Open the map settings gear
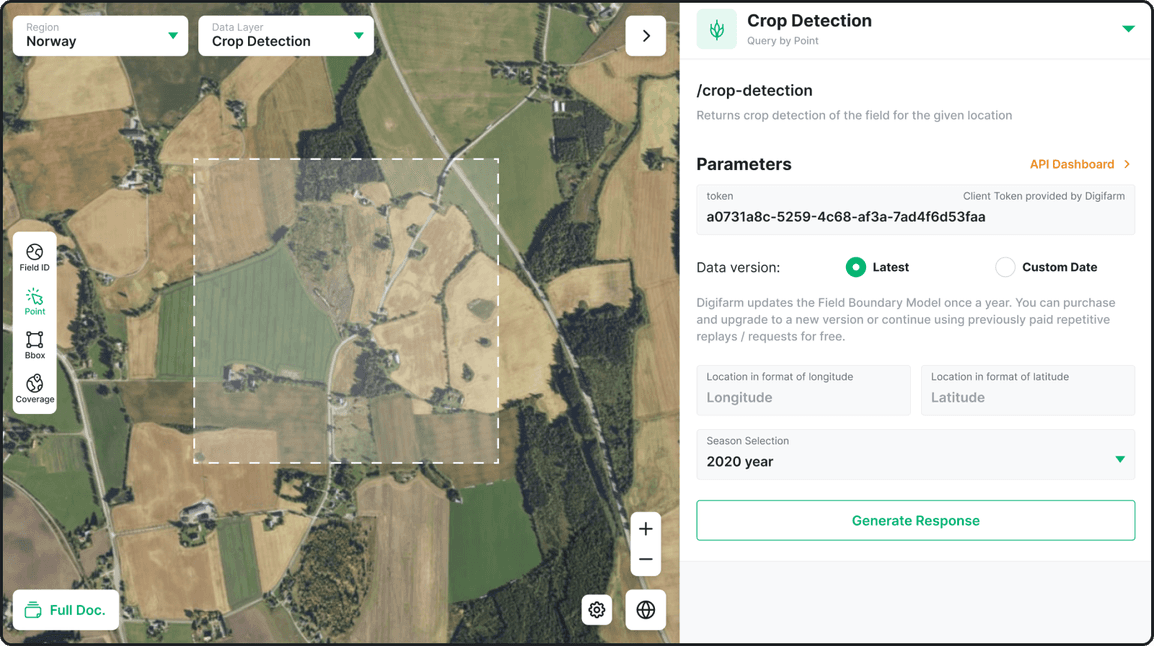Viewport: 1154px width, 646px height. point(597,610)
